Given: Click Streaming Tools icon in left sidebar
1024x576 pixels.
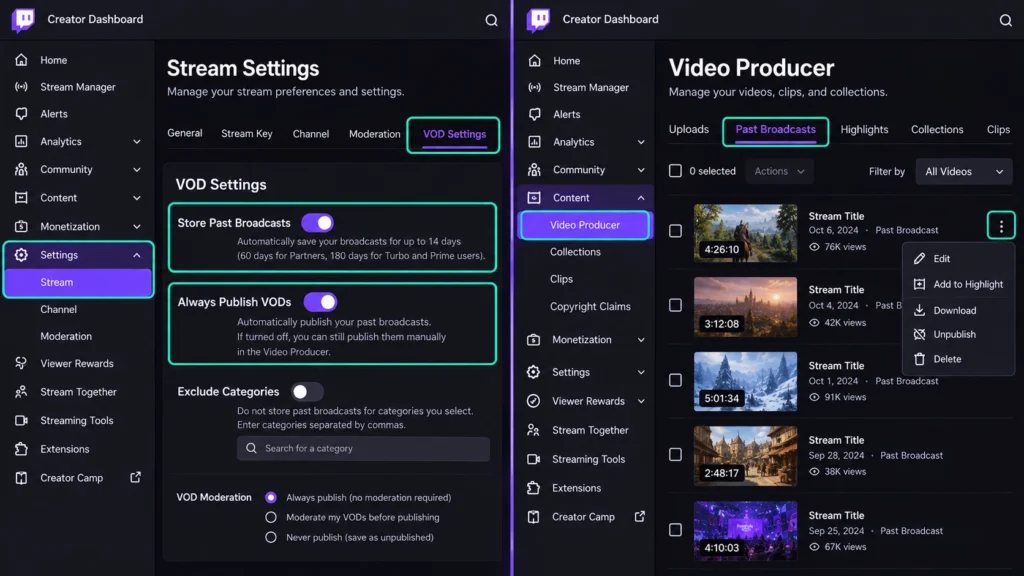Looking at the screenshot, I should coord(22,421).
